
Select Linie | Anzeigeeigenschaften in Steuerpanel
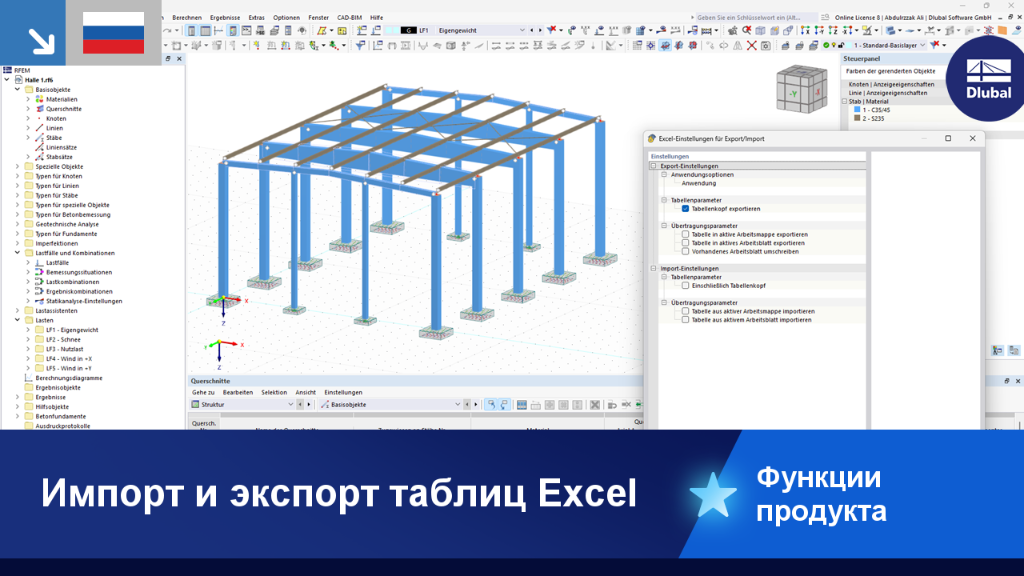click(888, 93)
